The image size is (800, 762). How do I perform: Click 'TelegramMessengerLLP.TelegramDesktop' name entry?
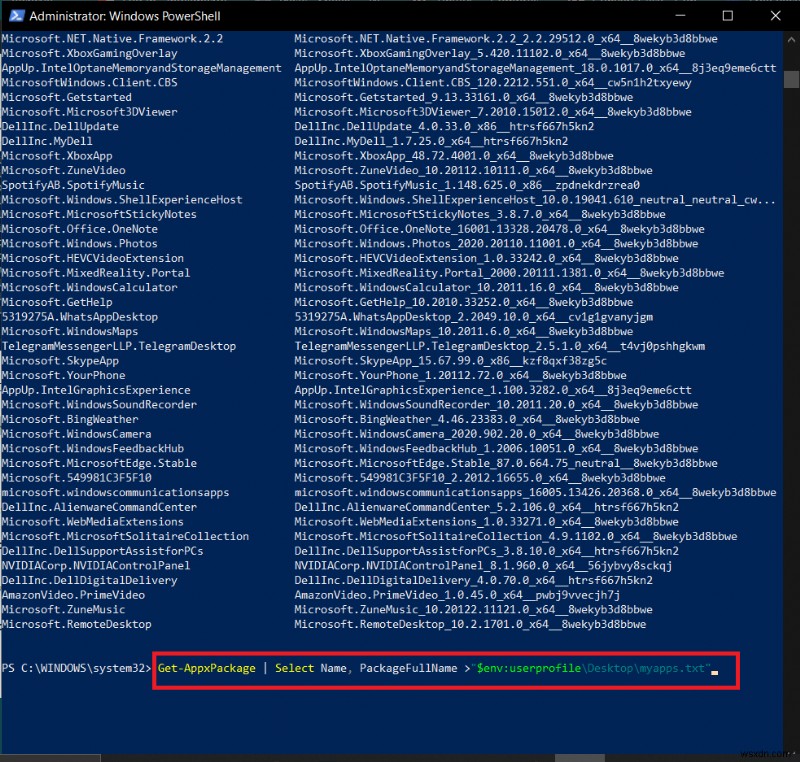point(119,346)
